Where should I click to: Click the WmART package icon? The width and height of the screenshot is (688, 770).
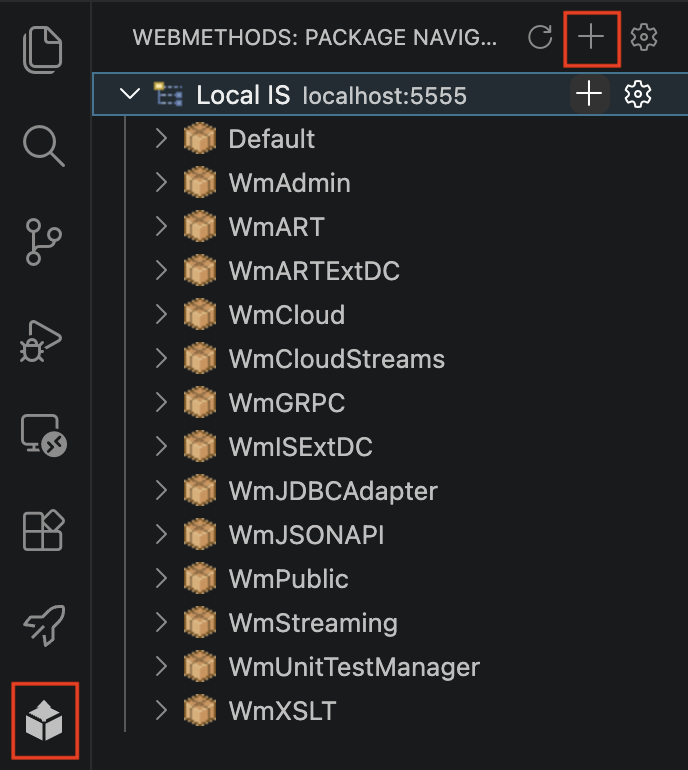(200, 226)
